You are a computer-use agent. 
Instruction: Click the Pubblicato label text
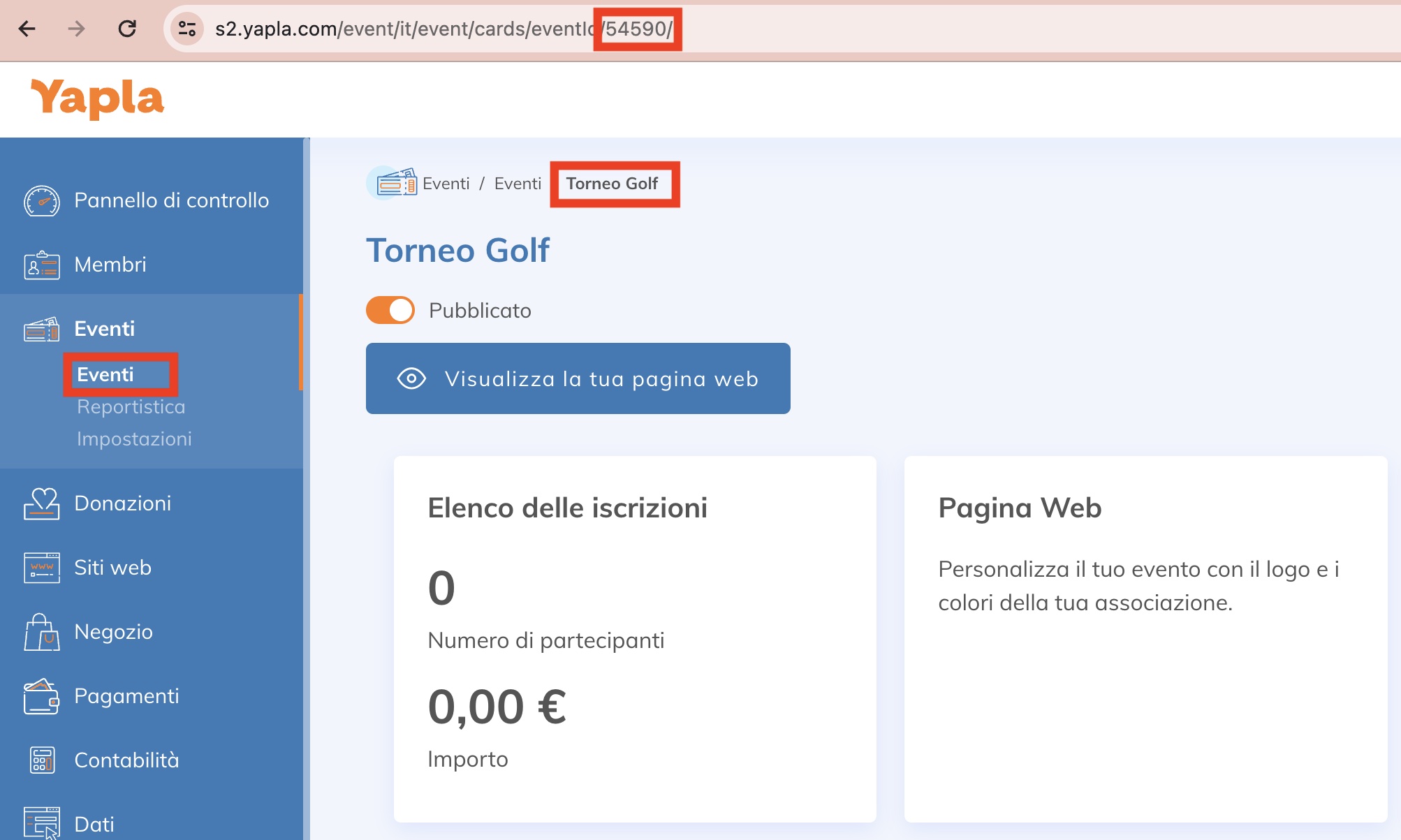tap(481, 310)
